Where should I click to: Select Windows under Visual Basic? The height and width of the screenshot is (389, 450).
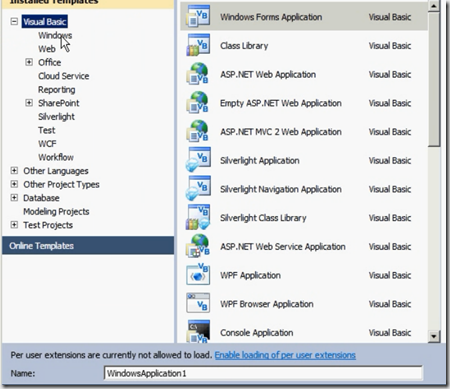[55, 35]
